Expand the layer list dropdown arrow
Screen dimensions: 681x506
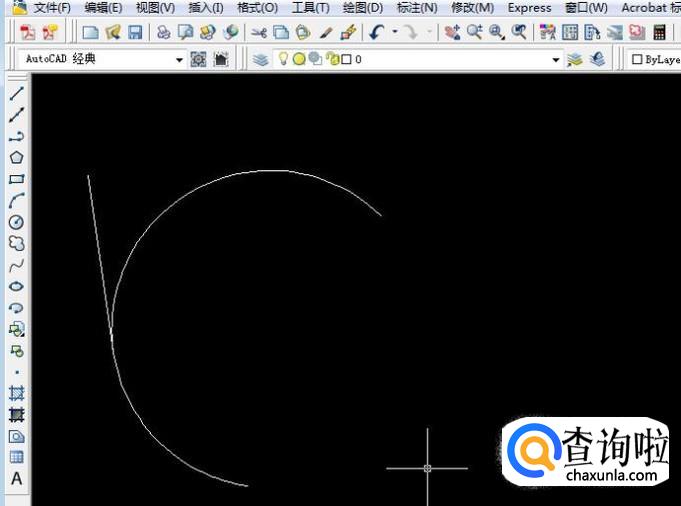[x=556, y=60]
